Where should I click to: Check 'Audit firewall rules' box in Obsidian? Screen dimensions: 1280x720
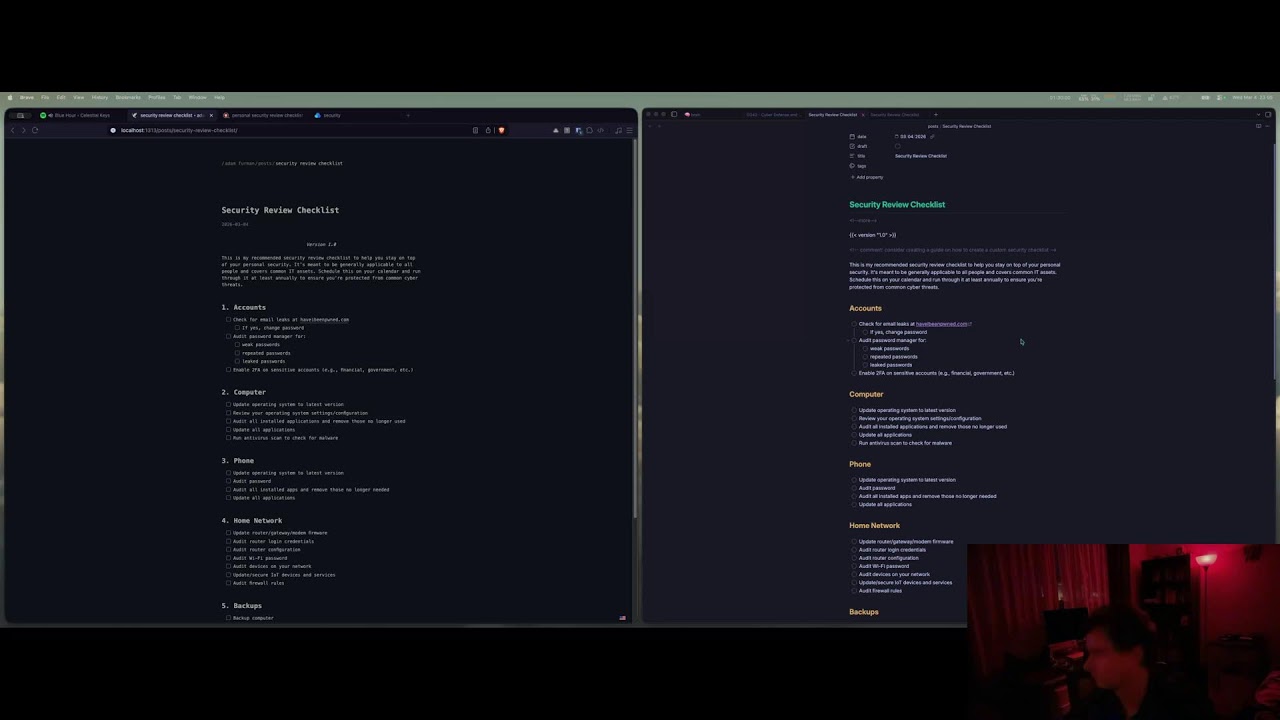(854, 591)
